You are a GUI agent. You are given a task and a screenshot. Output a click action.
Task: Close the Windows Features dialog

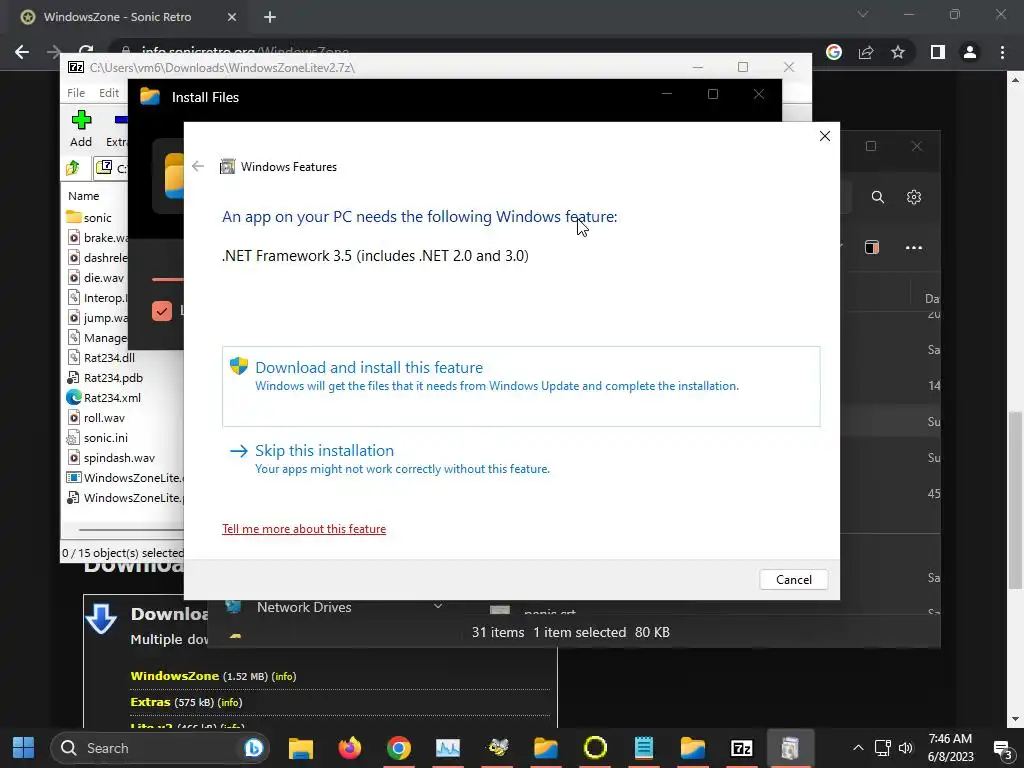825,136
